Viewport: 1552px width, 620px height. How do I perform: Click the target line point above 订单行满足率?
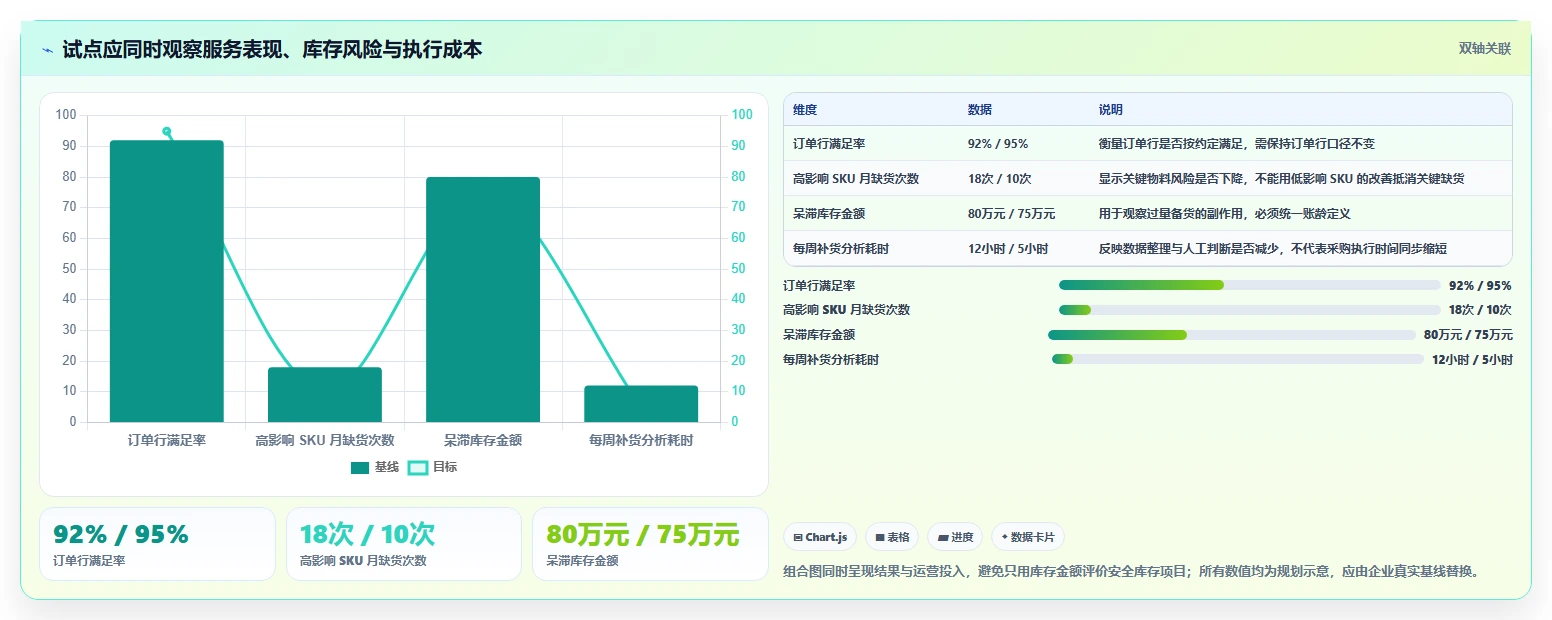167,131
